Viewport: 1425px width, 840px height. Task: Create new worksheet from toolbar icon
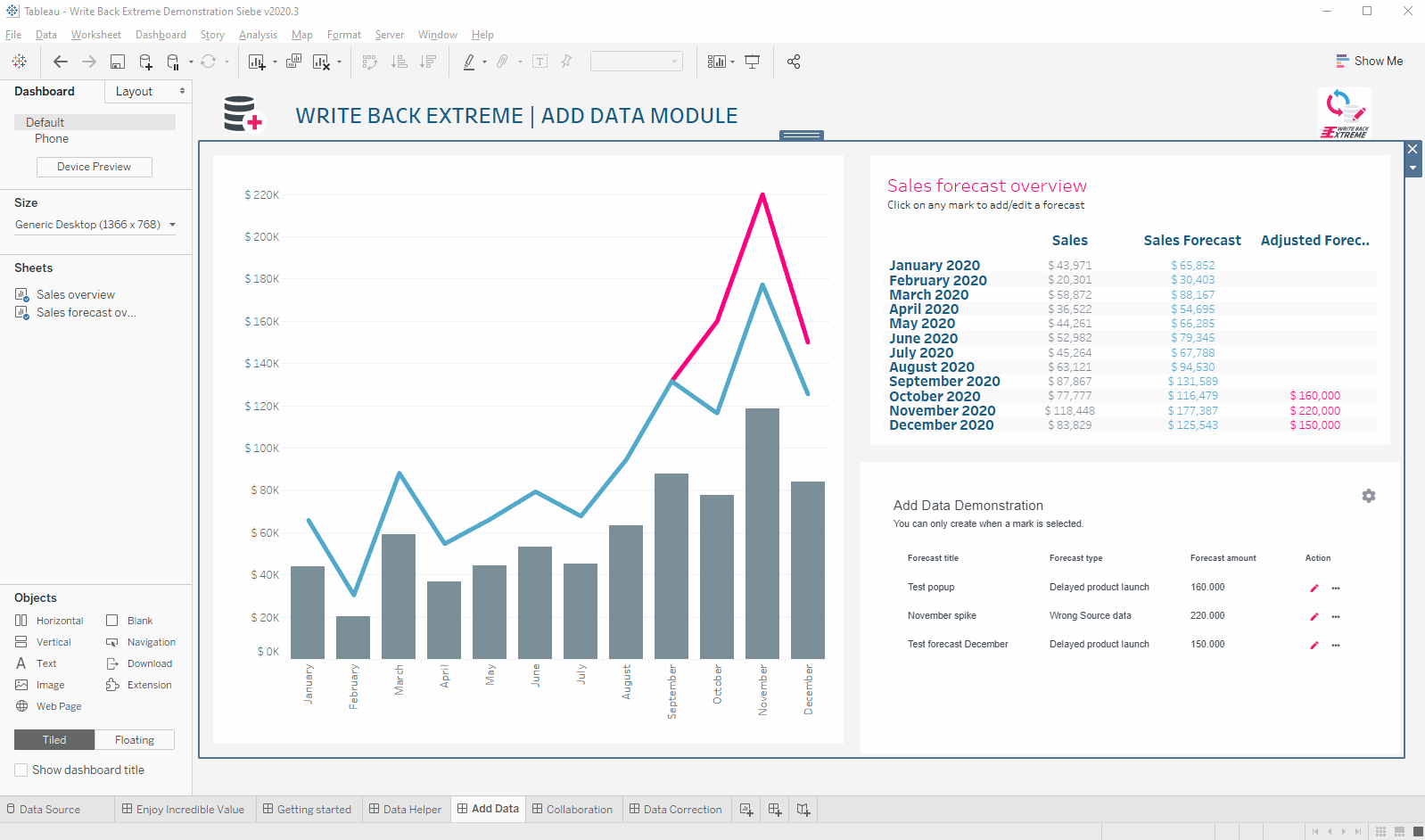[257, 62]
